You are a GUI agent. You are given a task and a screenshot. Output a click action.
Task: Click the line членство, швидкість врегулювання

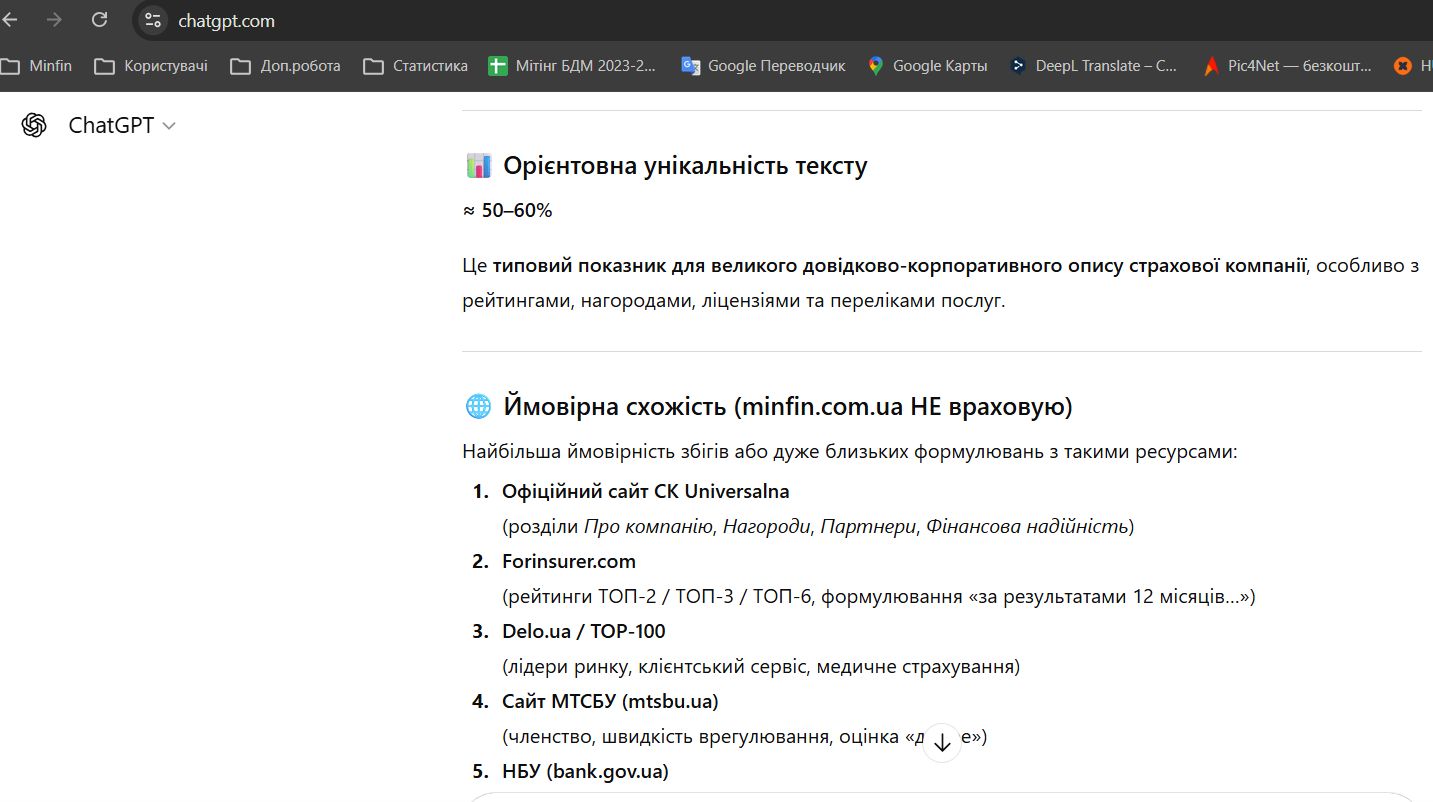(x=745, y=737)
